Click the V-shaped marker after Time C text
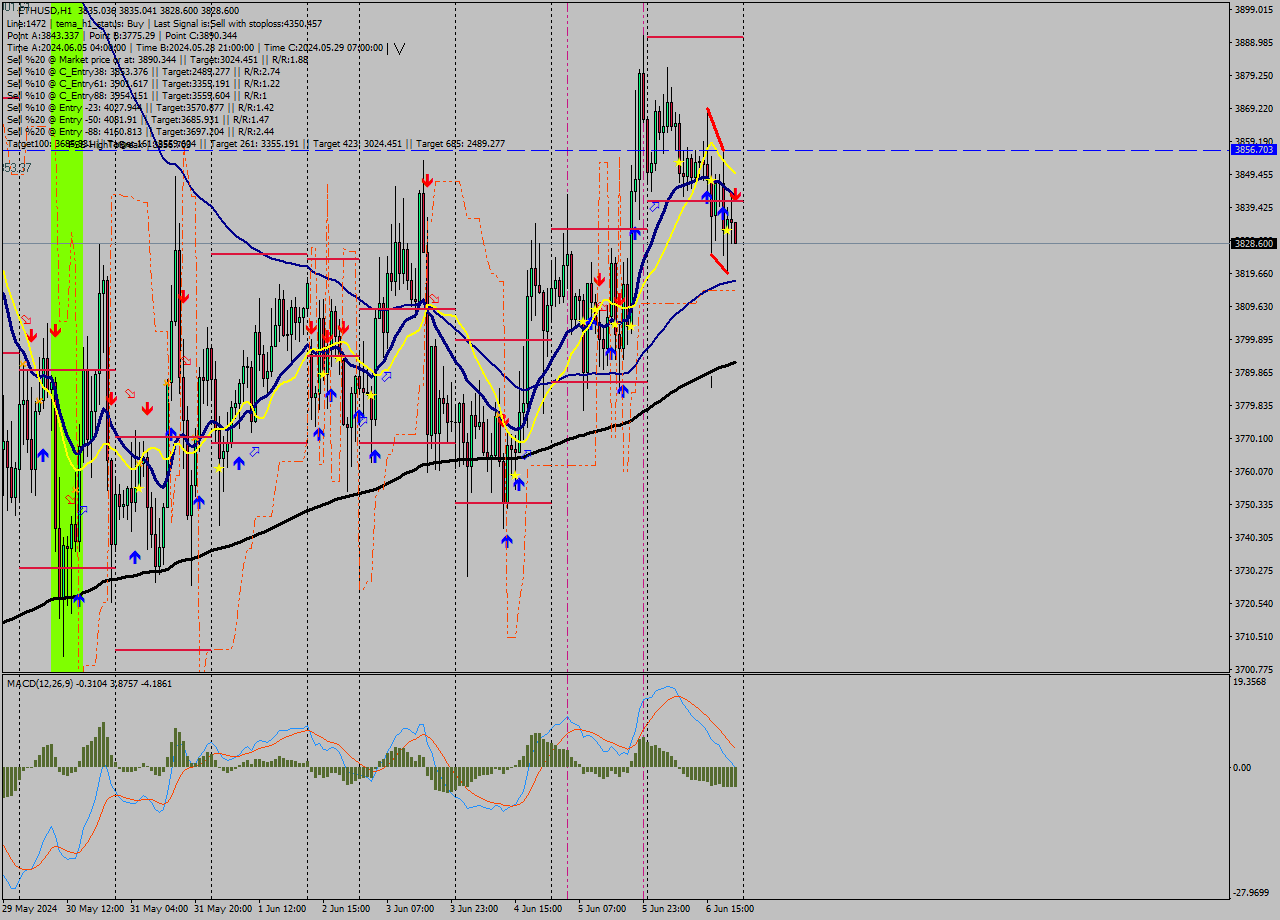The width and height of the screenshot is (1280, 920). (x=400, y=48)
